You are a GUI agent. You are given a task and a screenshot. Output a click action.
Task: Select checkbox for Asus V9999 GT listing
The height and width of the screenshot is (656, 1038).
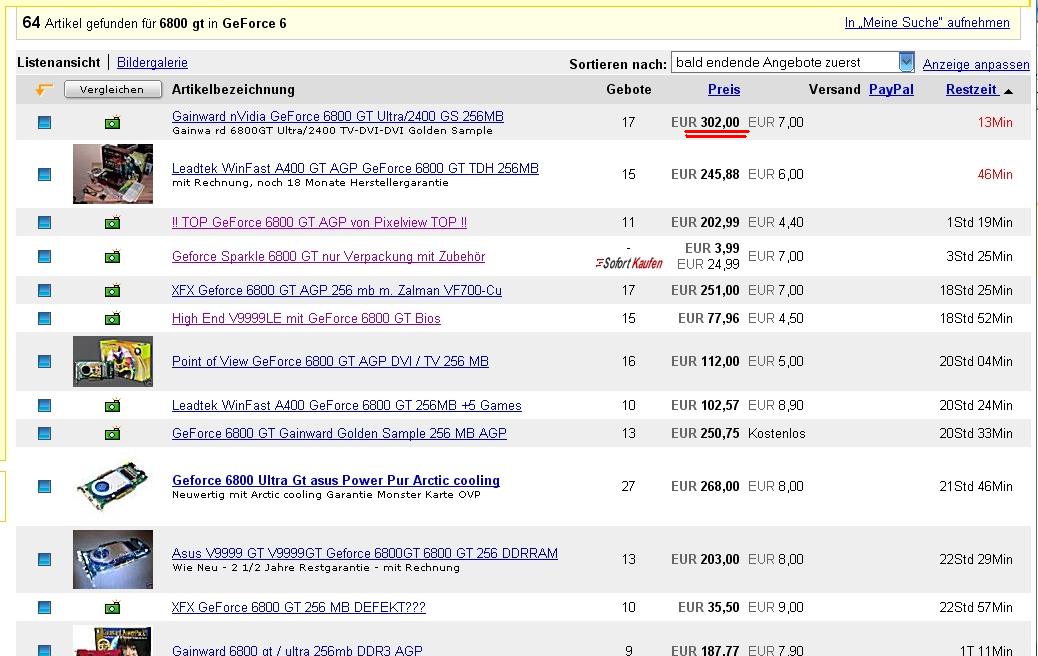[x=44, y=559]
